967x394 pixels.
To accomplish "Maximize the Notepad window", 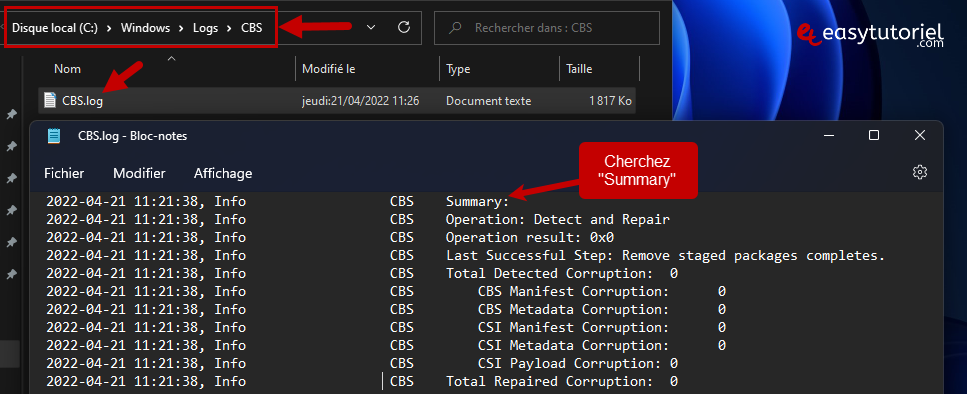I will (873, 136).
